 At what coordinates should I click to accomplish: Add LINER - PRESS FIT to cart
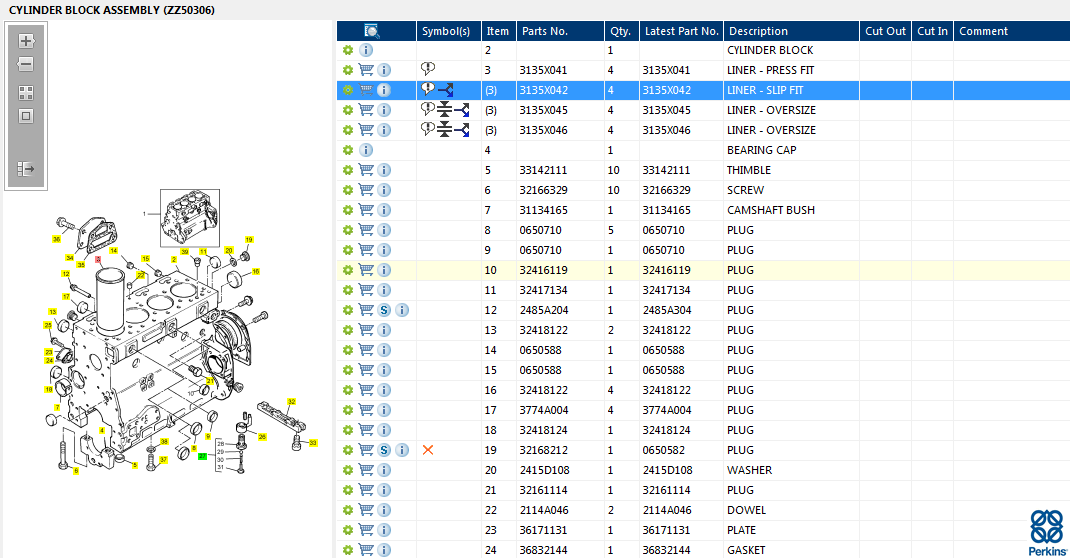click(x=366, y=70)
